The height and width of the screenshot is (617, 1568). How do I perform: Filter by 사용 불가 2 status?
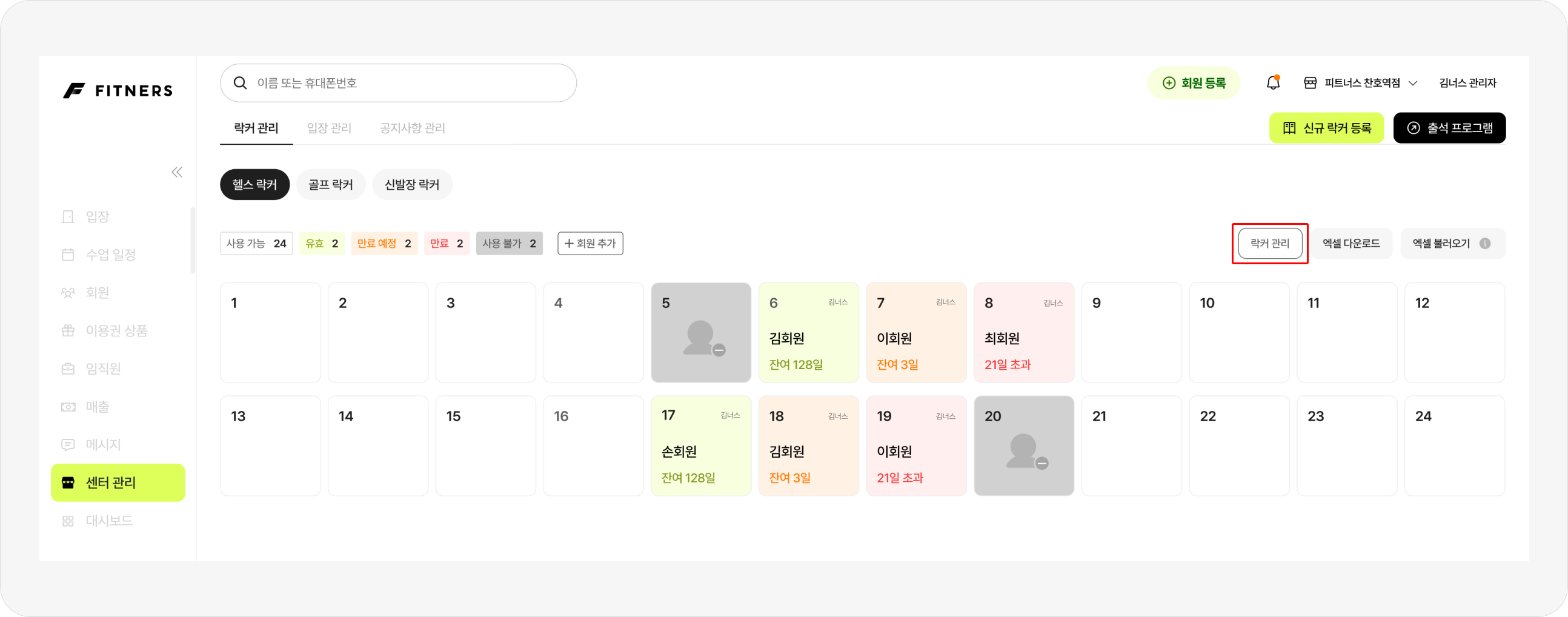pos(510,244)
